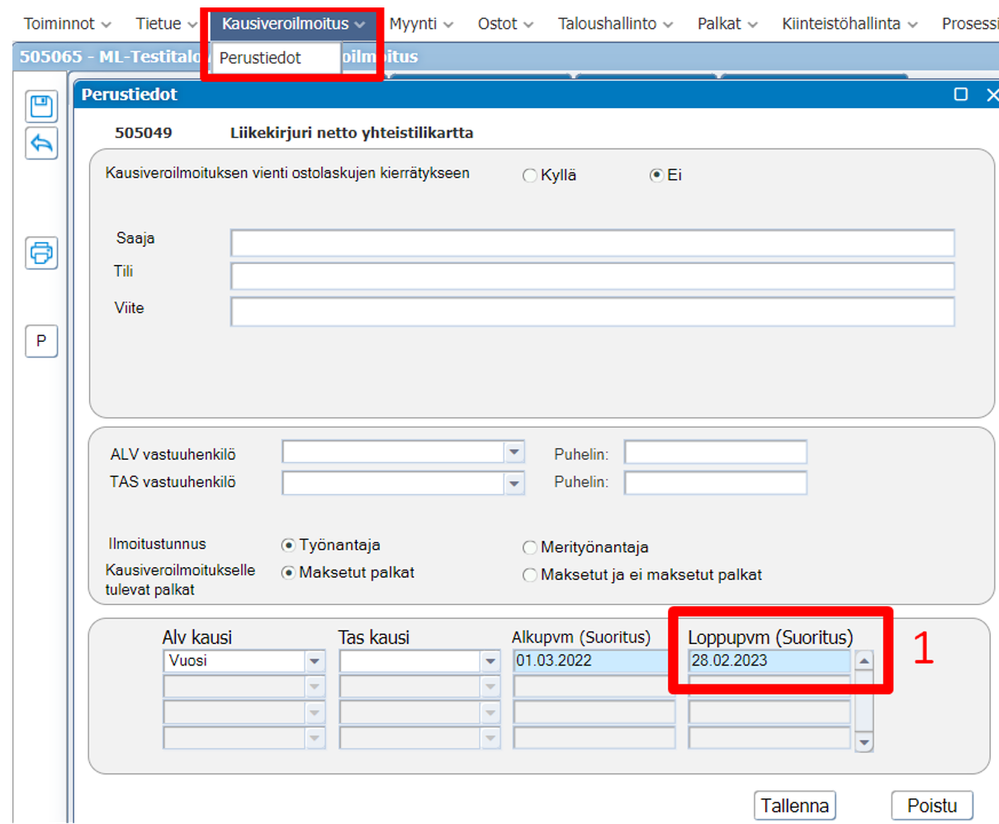999x824 pixels.
Task: Click the Poistu button
Action: pos(932,806)
